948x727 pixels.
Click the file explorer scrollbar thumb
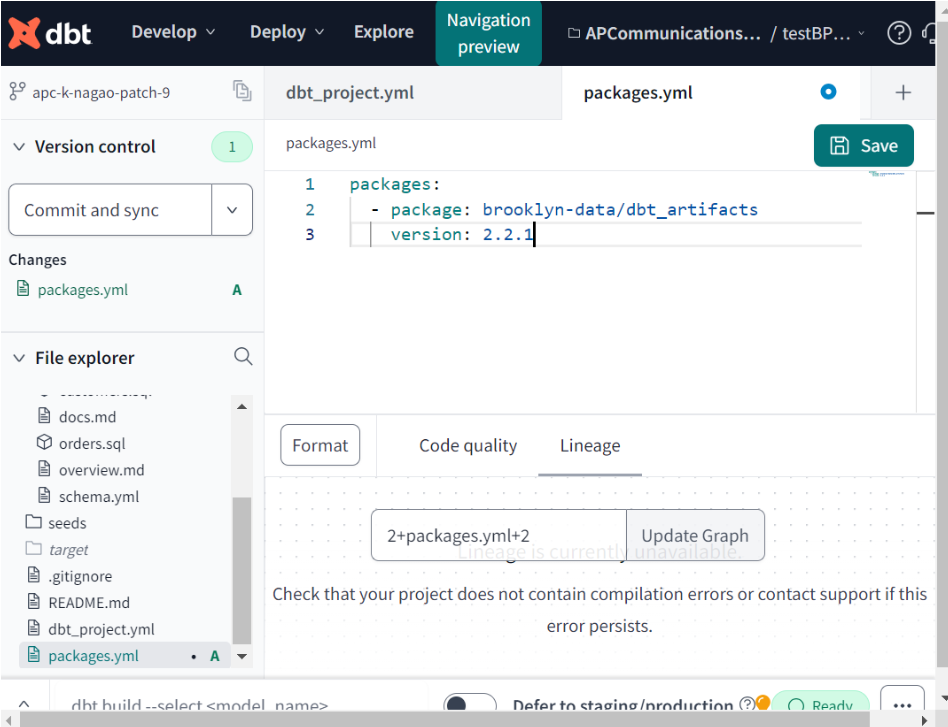point(242,570)
